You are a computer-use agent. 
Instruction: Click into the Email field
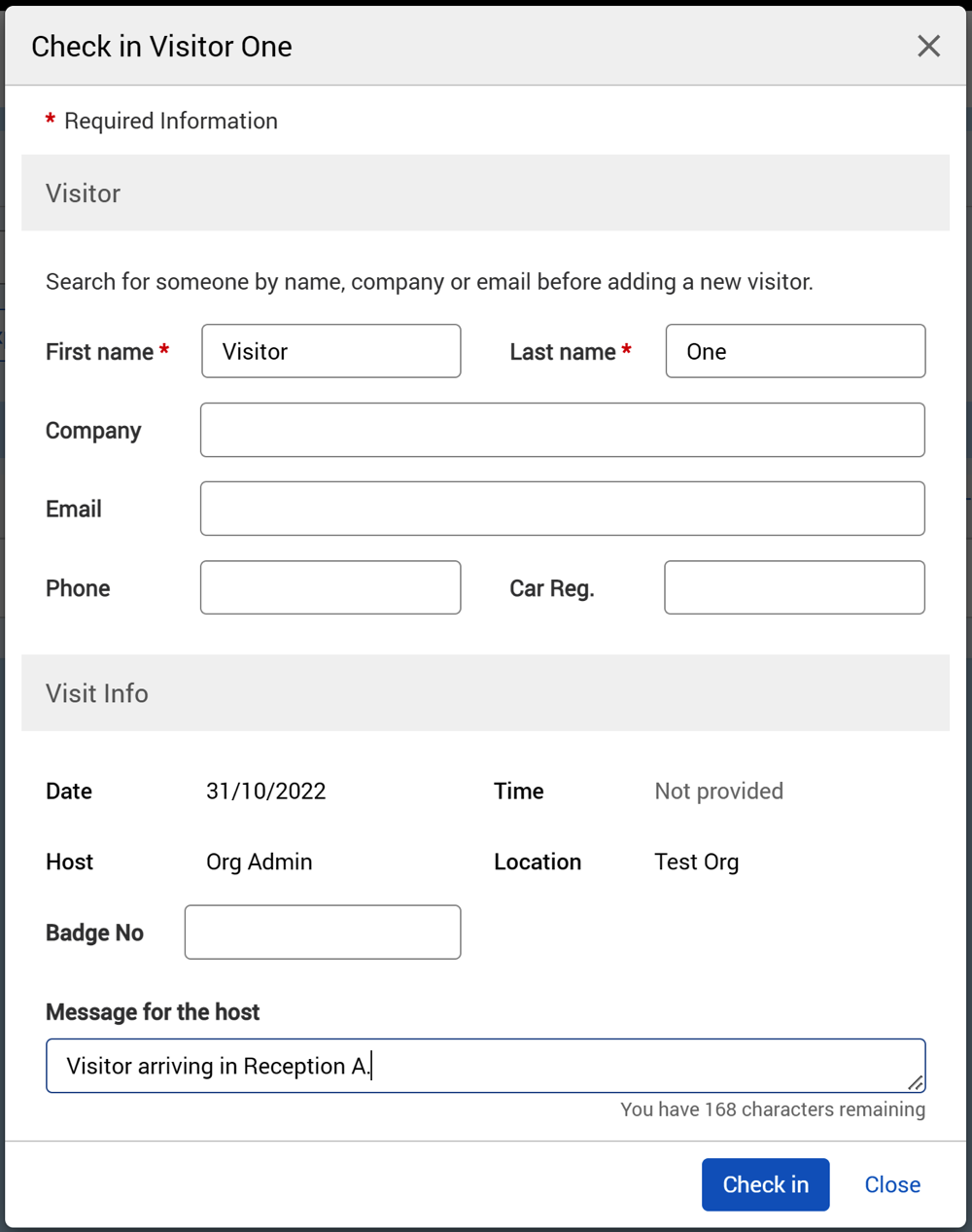562,509
